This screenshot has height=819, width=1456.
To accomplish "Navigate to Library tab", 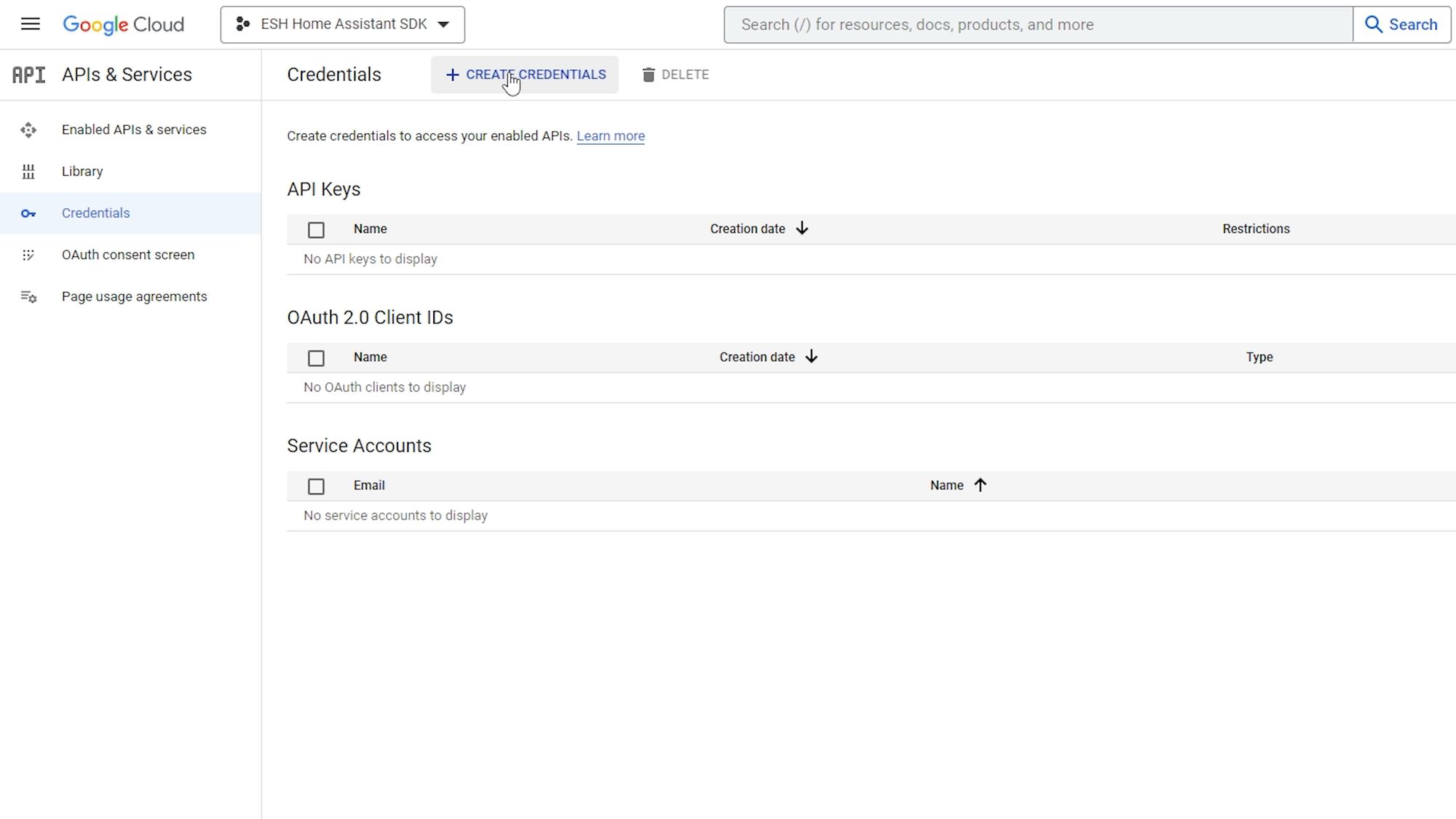I will coord(82,171).
